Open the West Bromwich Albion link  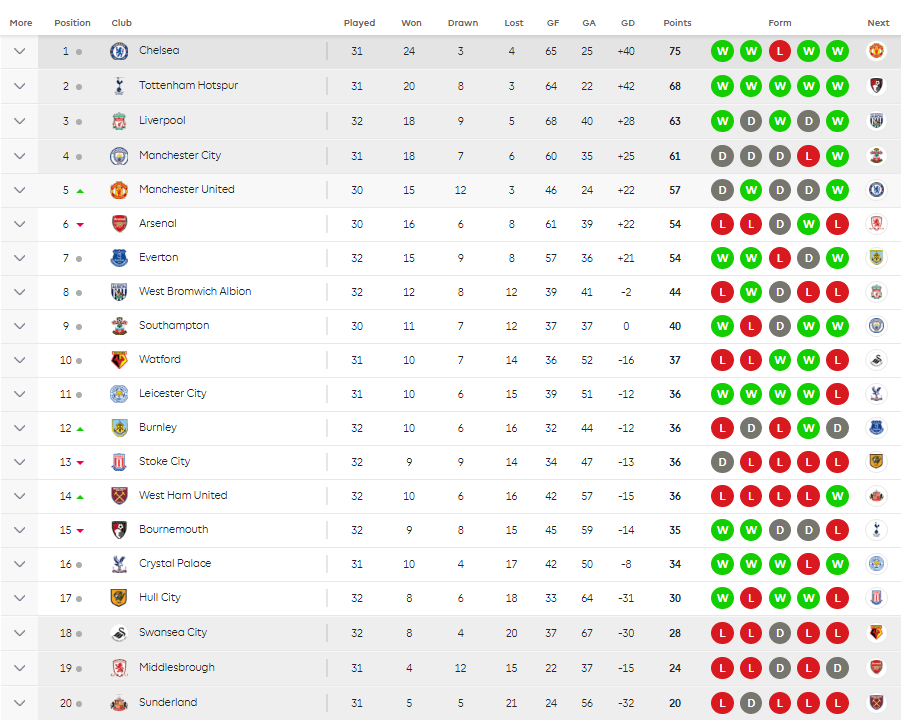195,292
